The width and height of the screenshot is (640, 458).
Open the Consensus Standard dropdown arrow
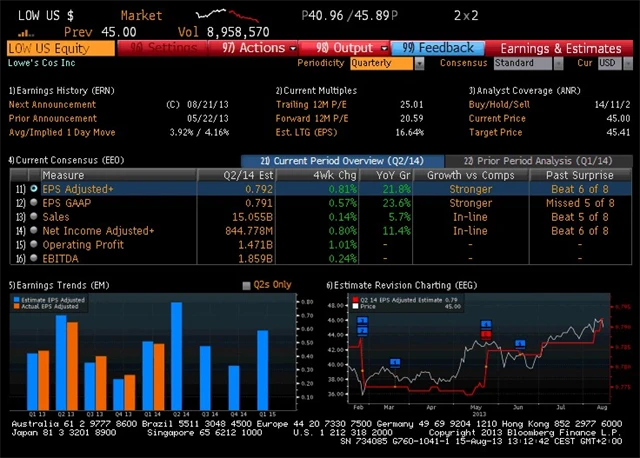558,63
